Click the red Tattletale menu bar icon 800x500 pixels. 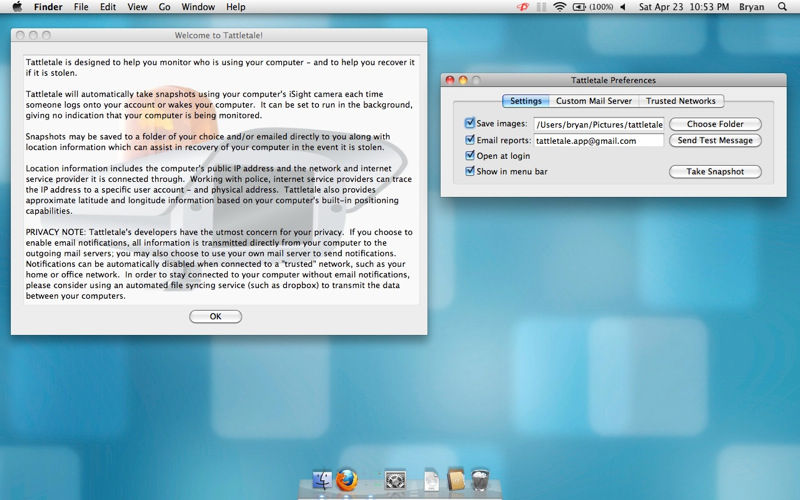[x=523, y=7]
